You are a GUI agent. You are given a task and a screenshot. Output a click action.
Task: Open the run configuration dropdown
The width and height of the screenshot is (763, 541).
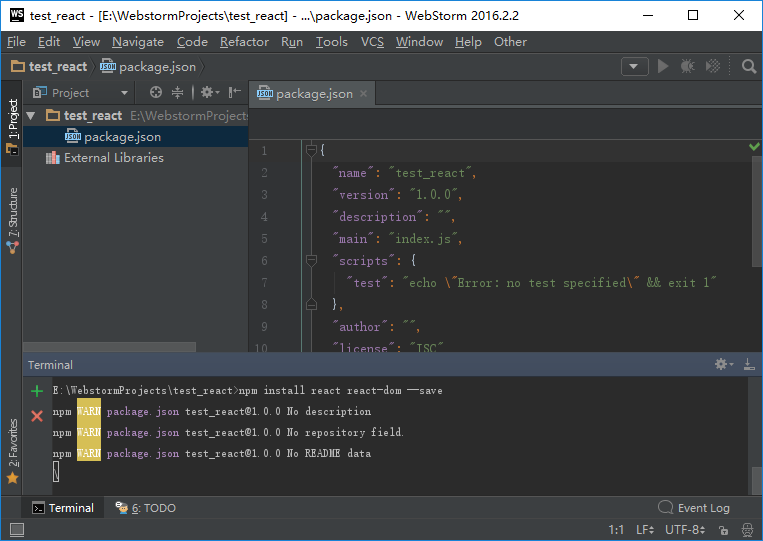coord(634,66)
